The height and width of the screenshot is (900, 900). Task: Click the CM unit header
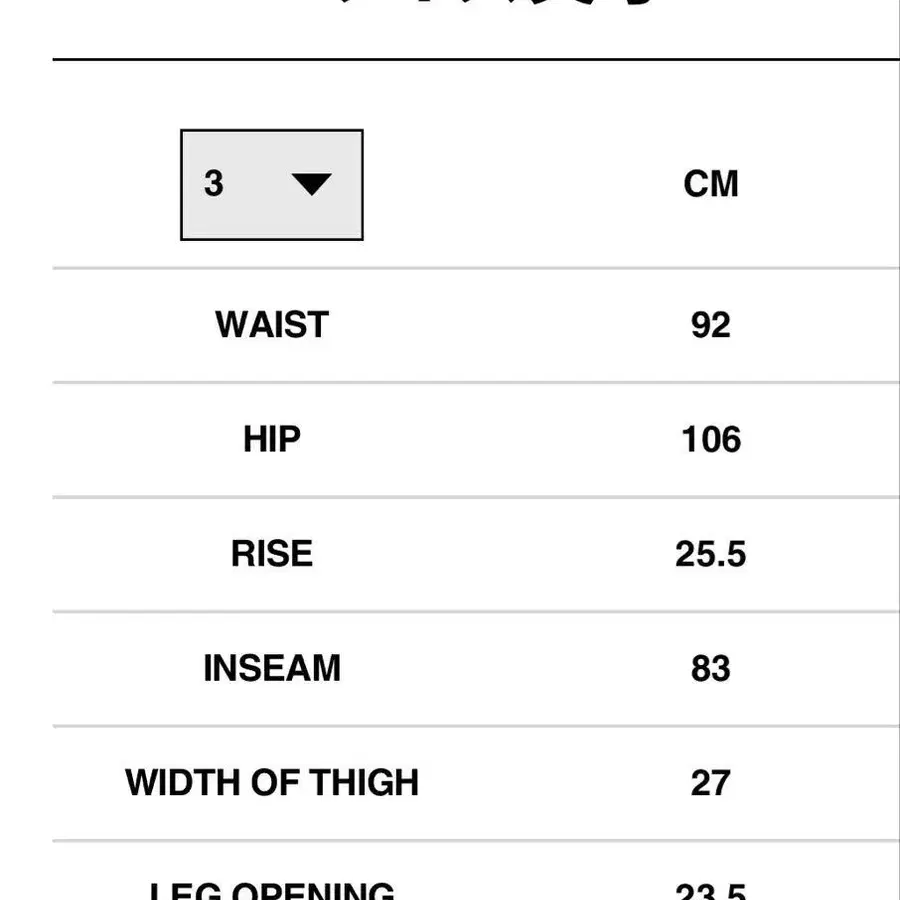click(711, 184)
